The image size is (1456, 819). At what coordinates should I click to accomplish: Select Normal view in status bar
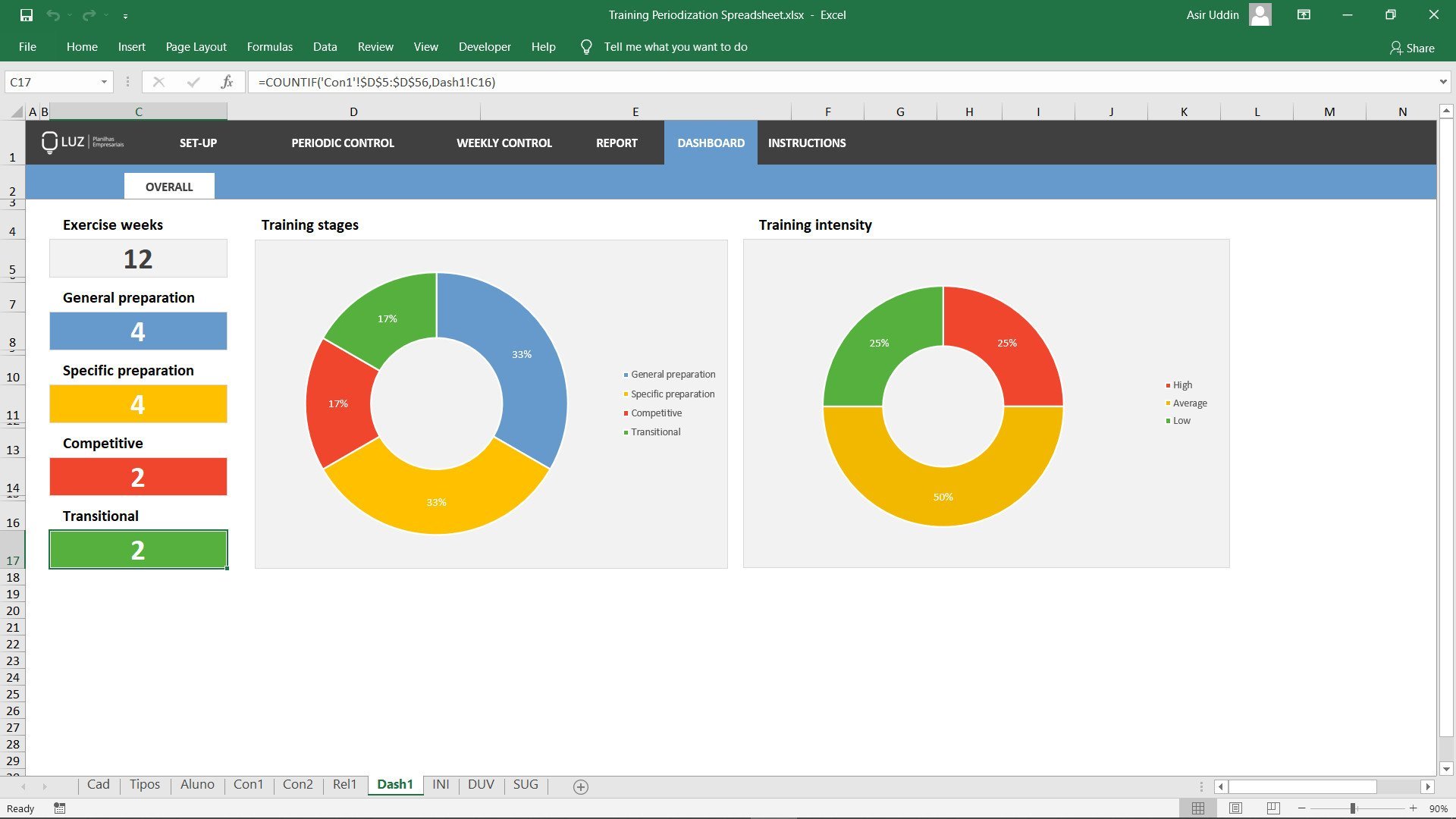tap(1198, 808)
